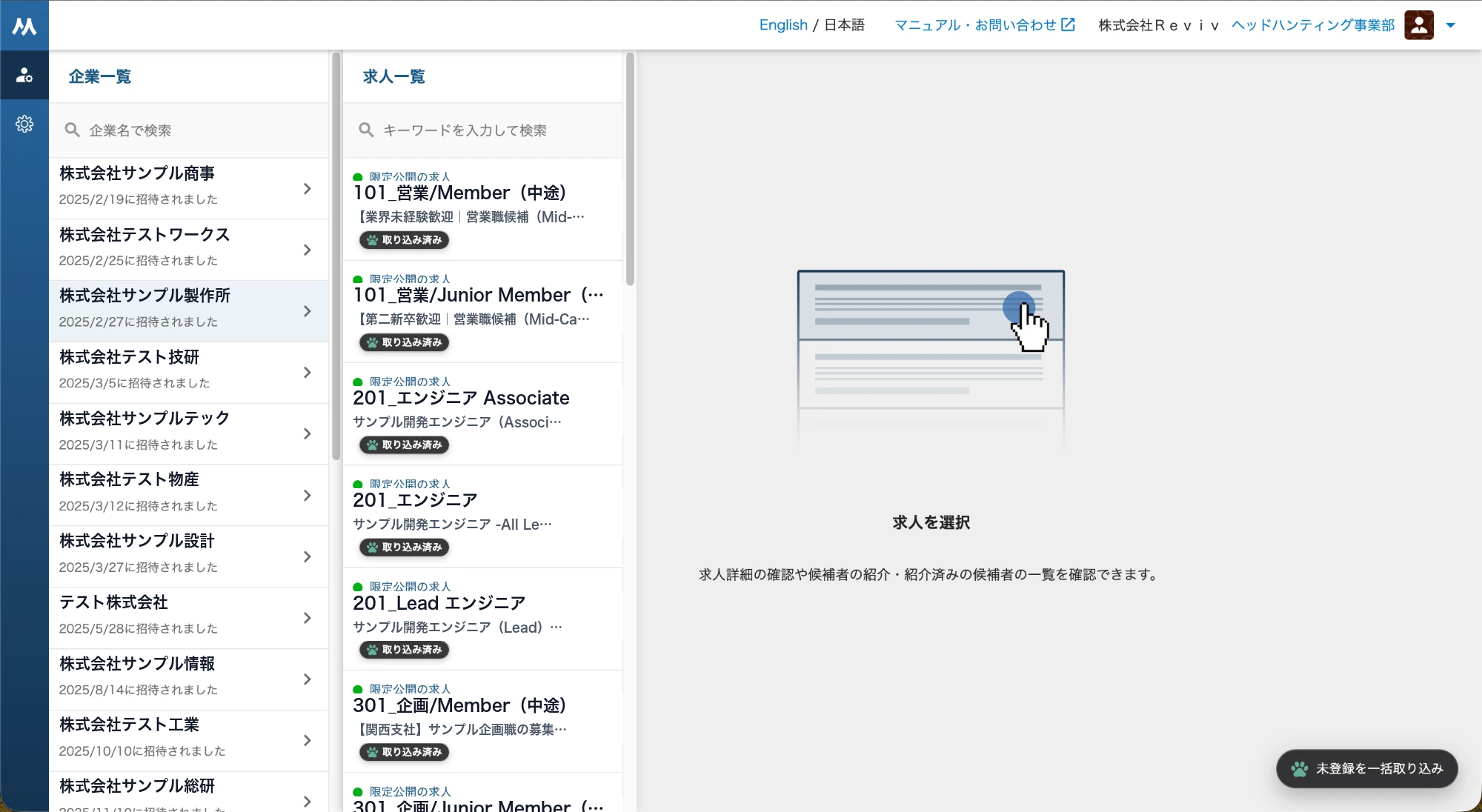Click the company list scrollbar
Screen dimensions: 1482x812
336,256
